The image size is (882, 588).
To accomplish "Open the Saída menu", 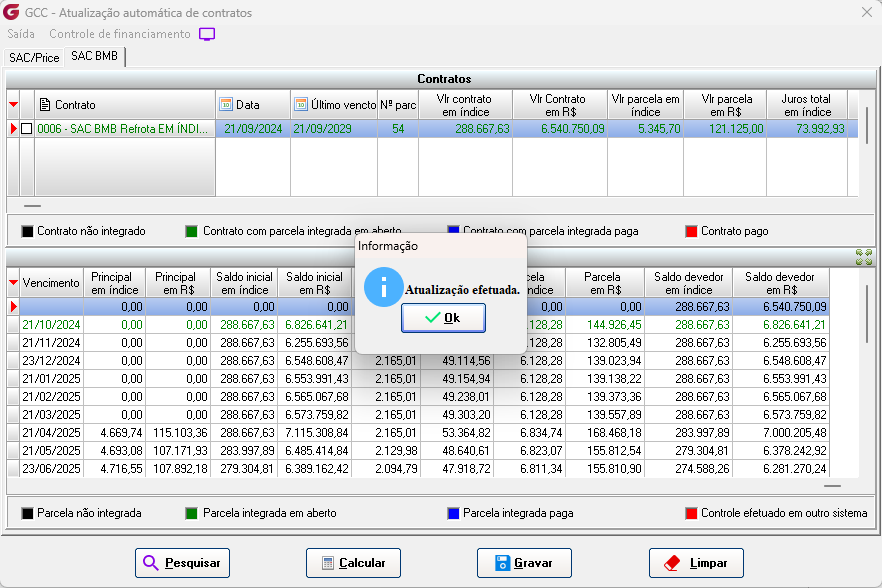I will tap(21, 34).
